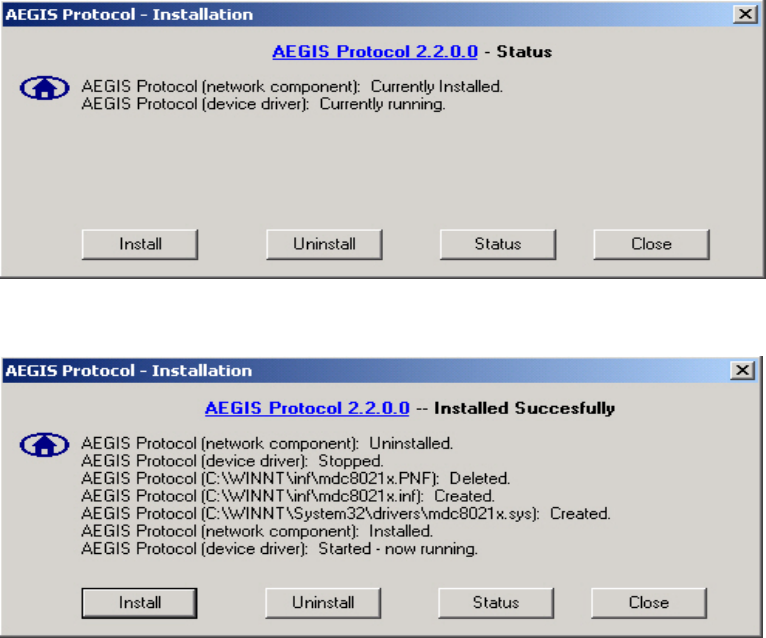
Task: Select the mdc8021x.sys 'Created.' line
Action: pos(346,514)
